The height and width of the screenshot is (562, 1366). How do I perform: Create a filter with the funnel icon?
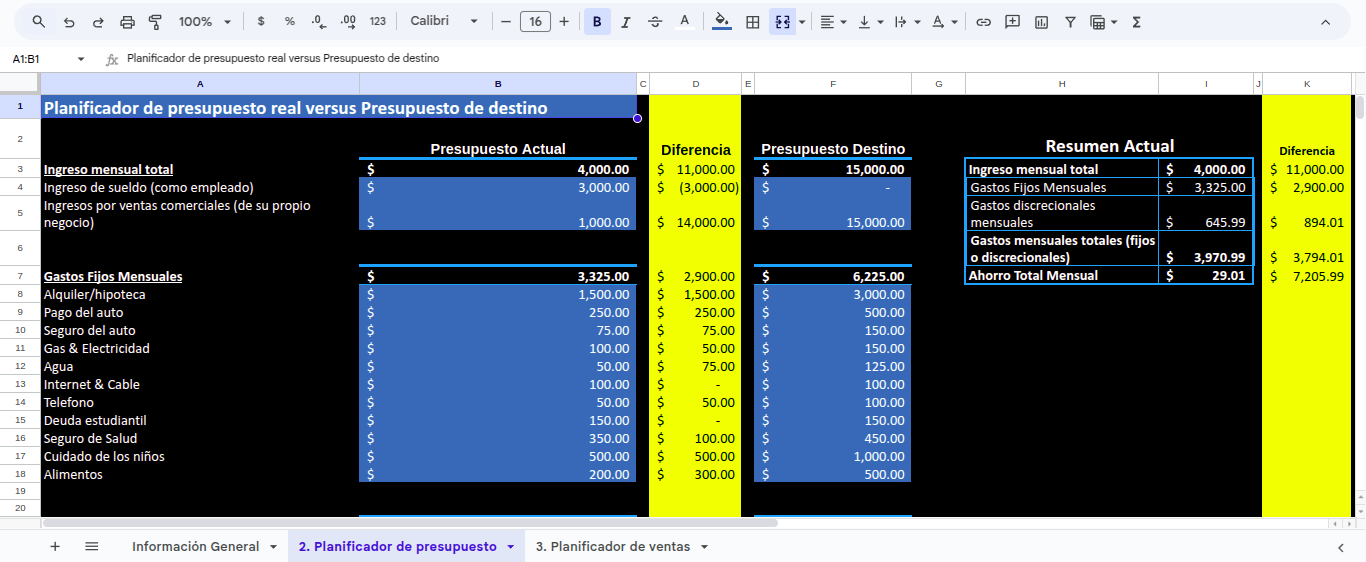1070,21
